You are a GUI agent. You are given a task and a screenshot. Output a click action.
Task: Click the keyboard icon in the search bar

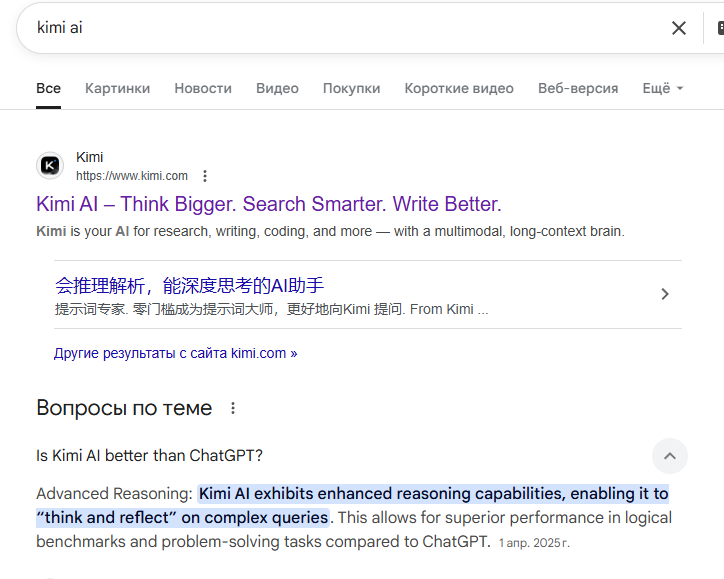719,28
